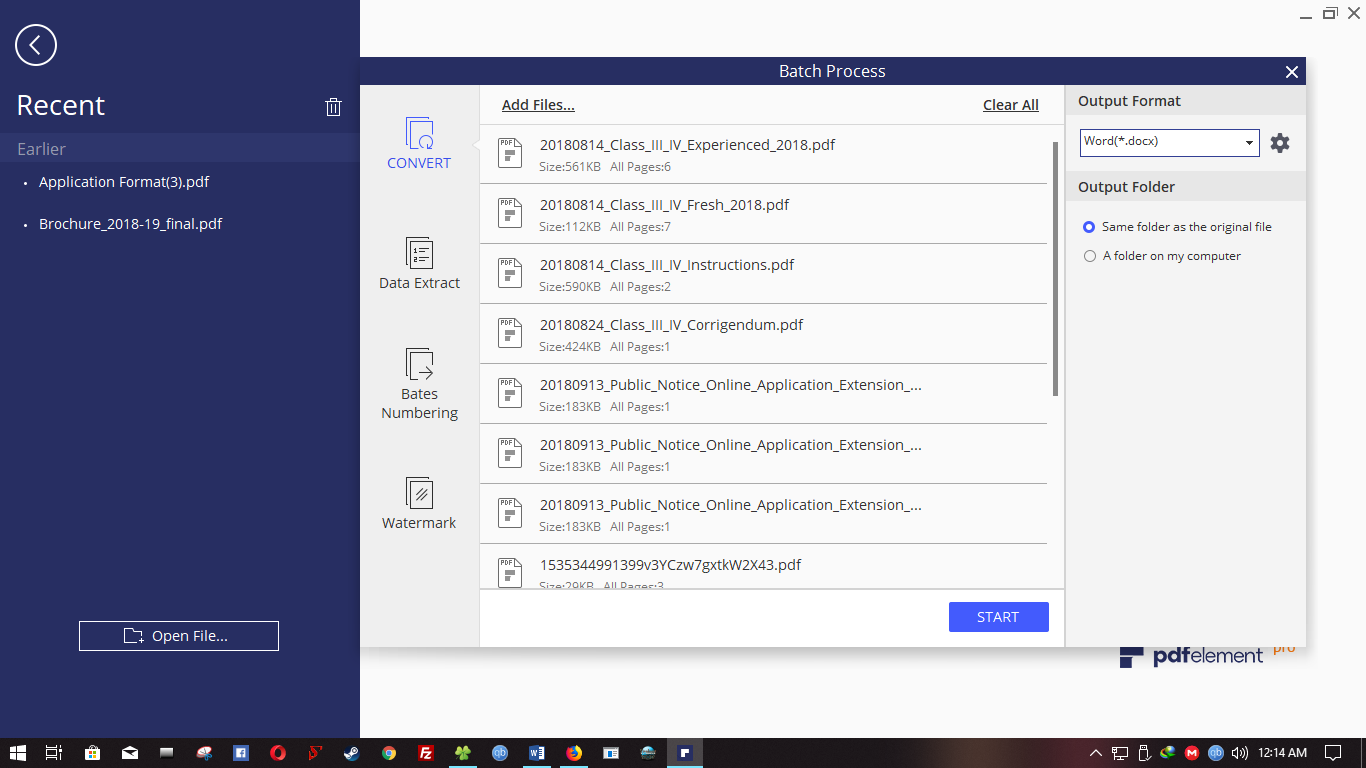Choose 'A folder on my computer' option
The height and width of the screenshot is (768, 1366).
coord(1090,256)
